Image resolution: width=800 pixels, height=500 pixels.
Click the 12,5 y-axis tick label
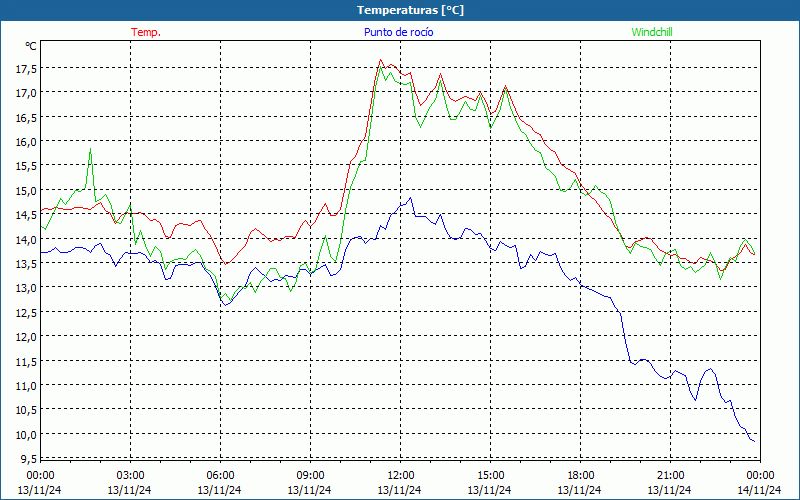(25, 312)
